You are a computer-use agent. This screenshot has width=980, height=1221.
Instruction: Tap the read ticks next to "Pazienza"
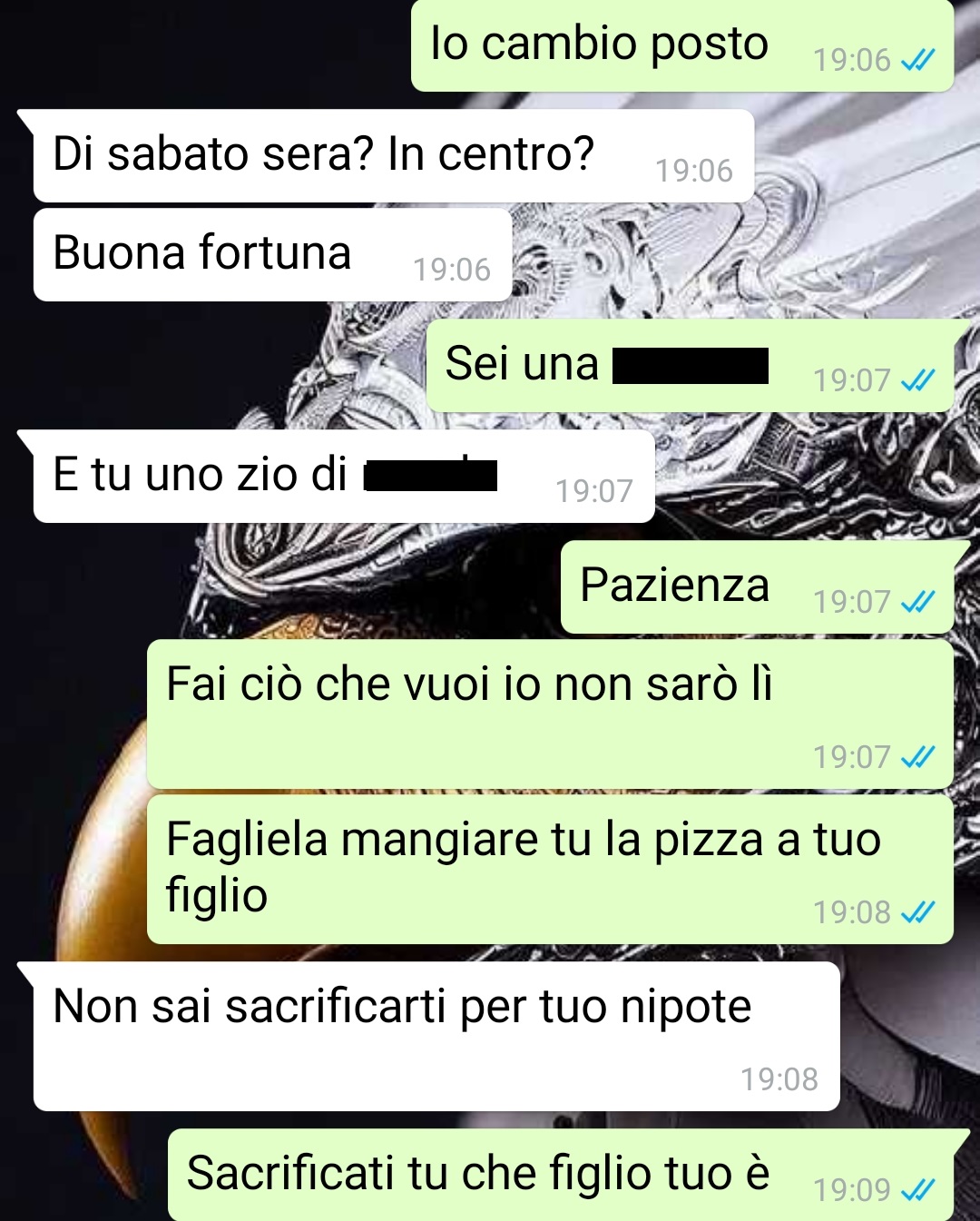(917, 602)
